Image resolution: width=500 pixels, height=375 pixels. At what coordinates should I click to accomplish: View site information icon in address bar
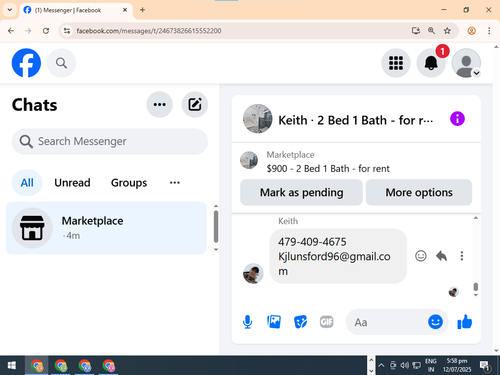[x=67, y=31]
